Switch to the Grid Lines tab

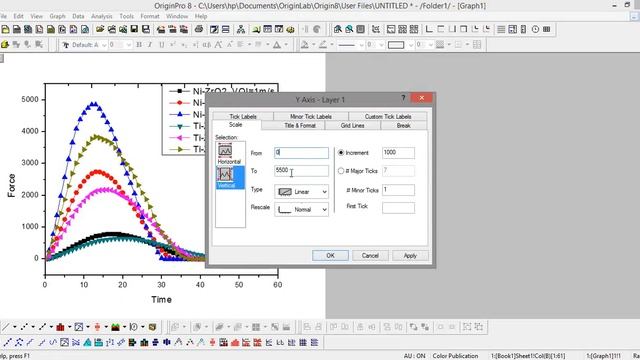353,126
